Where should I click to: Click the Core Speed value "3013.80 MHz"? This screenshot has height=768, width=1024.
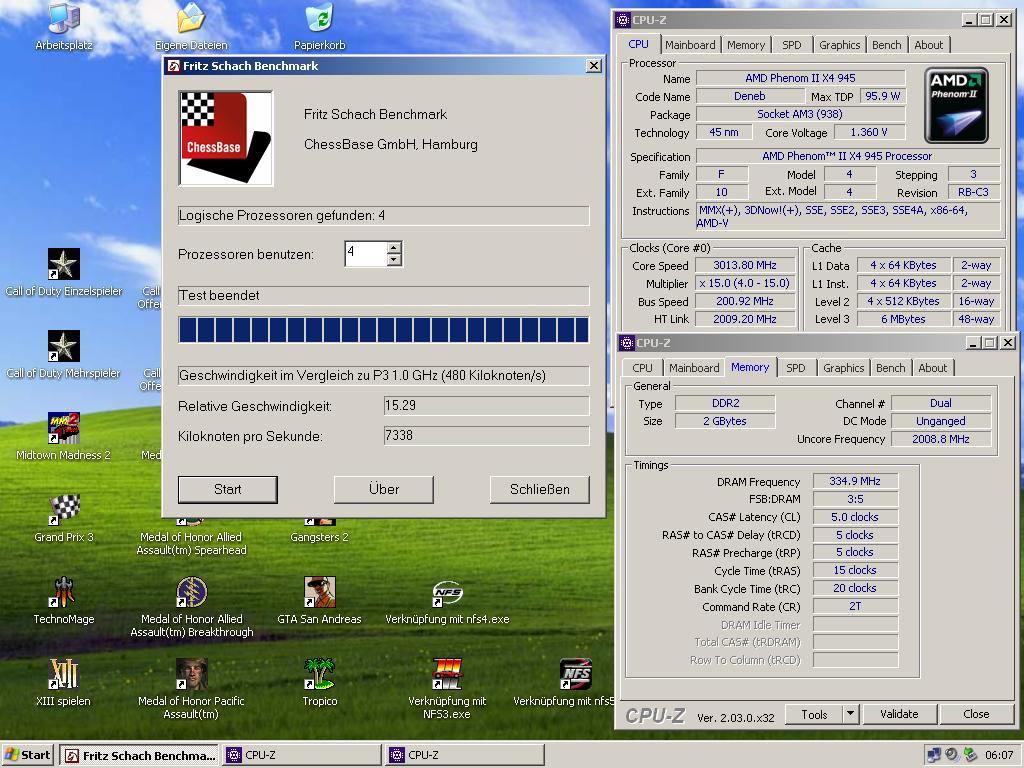(x=744, y=265)
